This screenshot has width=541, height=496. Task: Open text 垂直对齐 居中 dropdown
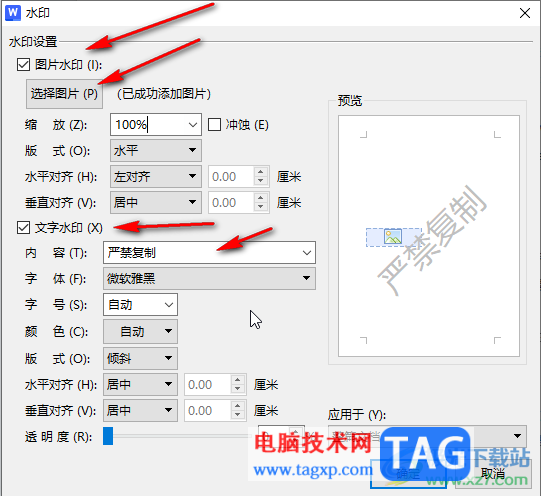pyautogui.click(x=140, y=410)
